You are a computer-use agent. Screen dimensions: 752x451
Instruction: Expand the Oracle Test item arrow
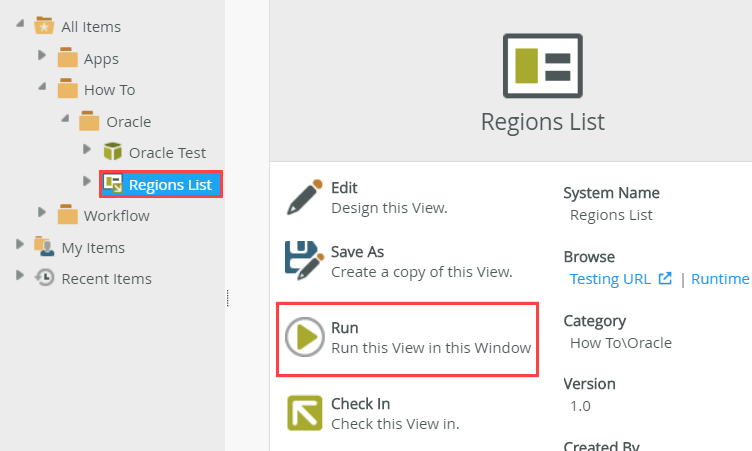click(87, 152)
